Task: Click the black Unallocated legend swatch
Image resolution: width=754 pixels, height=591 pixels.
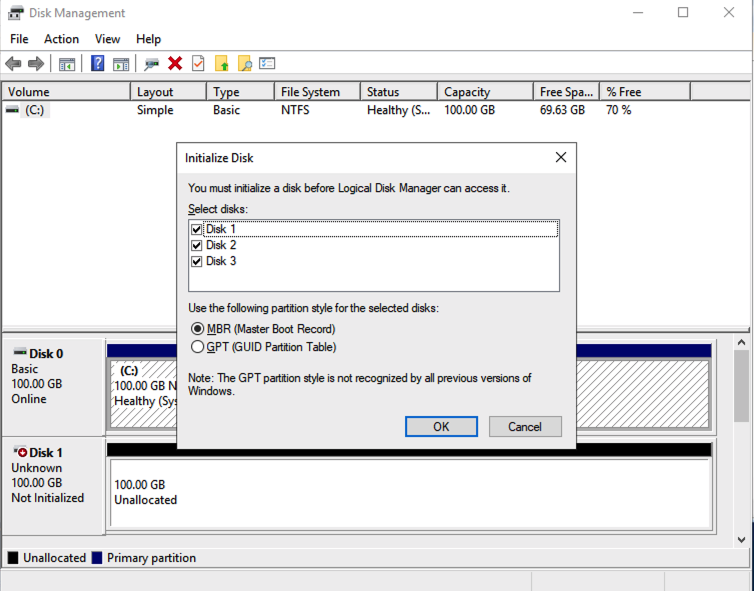Action: click(x=13, y=558)
